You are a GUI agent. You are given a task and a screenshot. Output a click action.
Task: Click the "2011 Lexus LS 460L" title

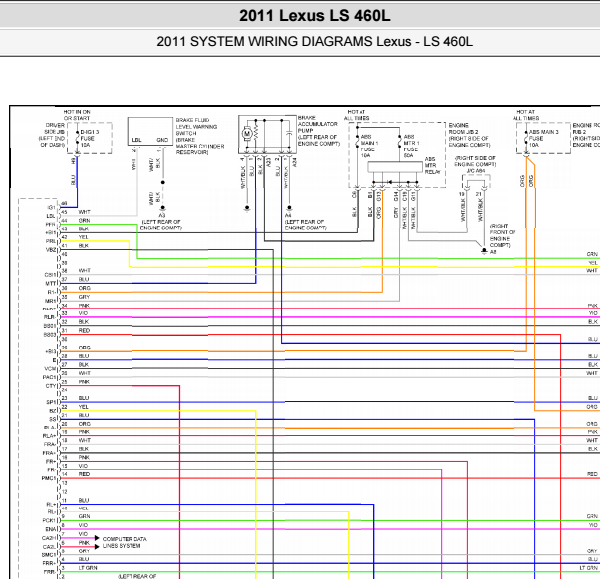[315, 16]
